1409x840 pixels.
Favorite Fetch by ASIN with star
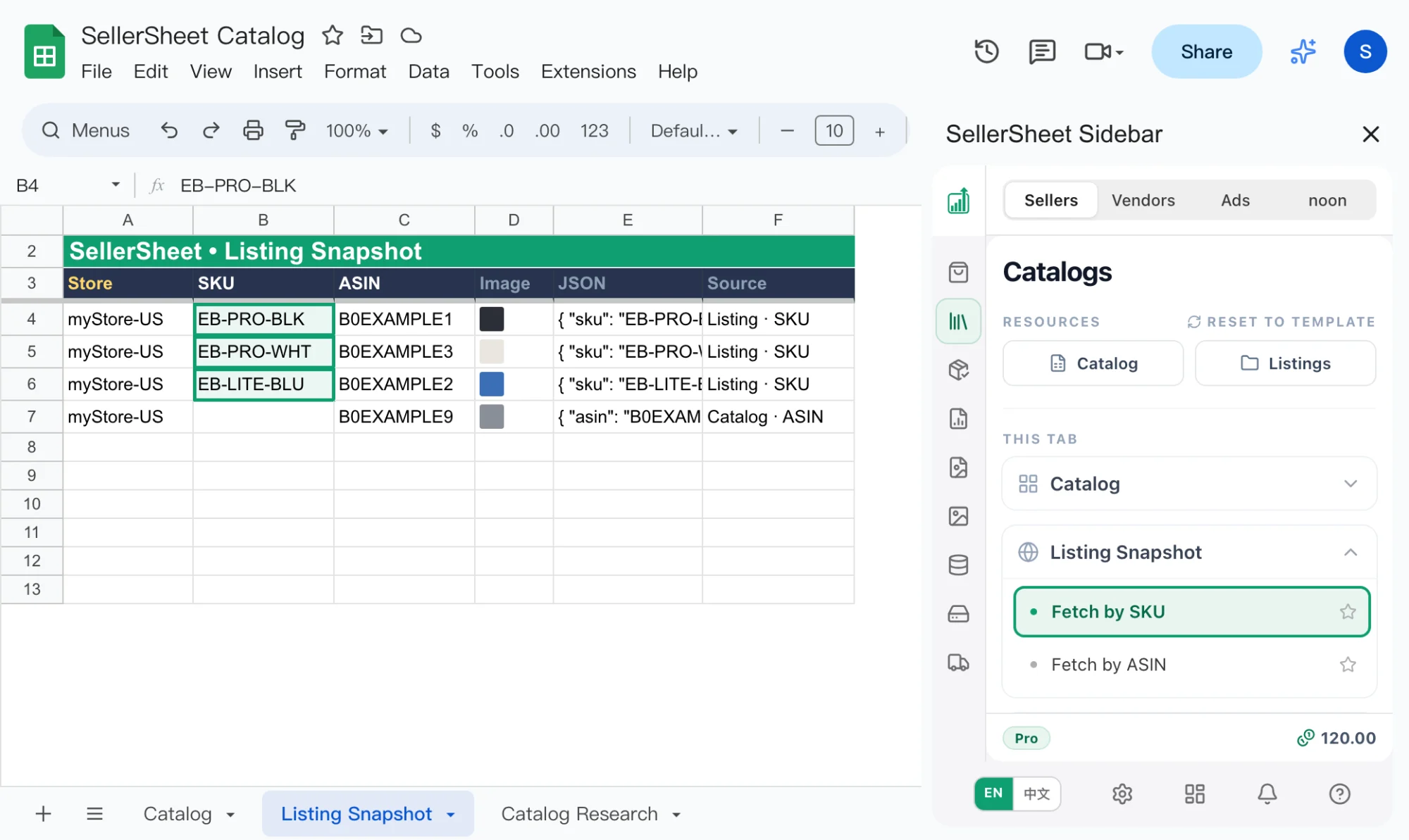point(1348,665)
